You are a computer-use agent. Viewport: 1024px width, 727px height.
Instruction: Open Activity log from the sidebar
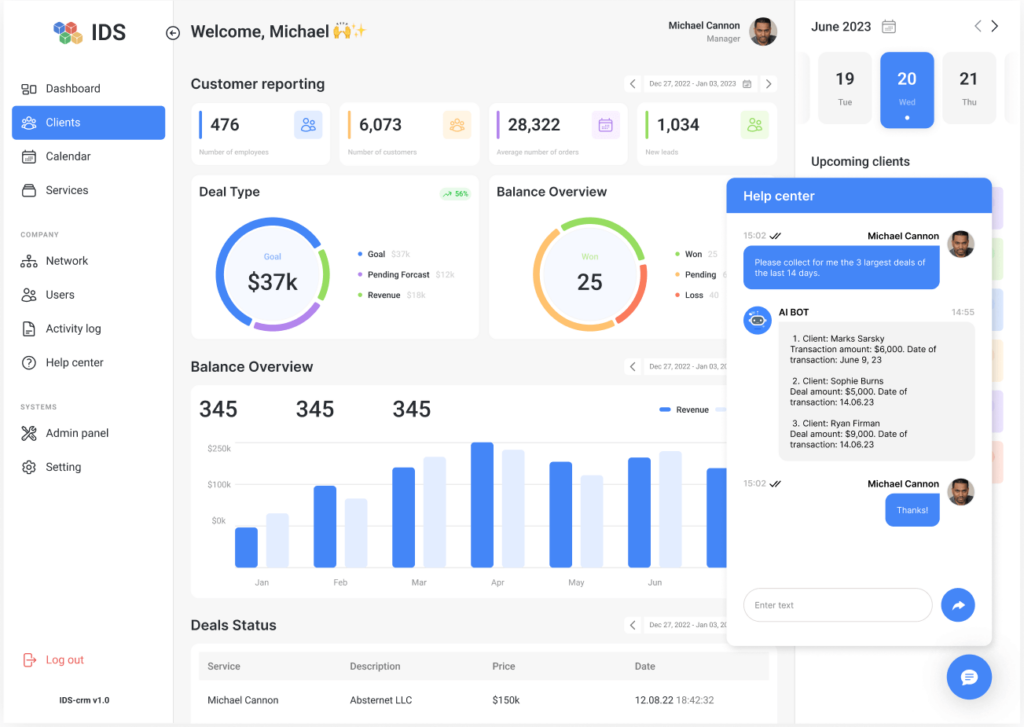pos(73,329)
